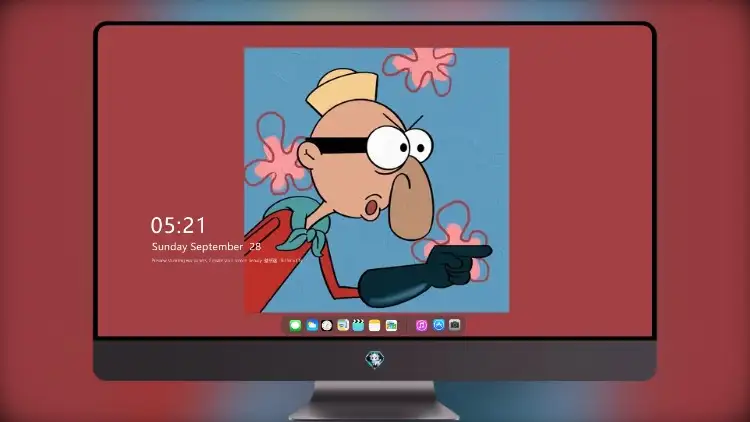Open the Keynote-style presentation icon in dock

[342, 325]
